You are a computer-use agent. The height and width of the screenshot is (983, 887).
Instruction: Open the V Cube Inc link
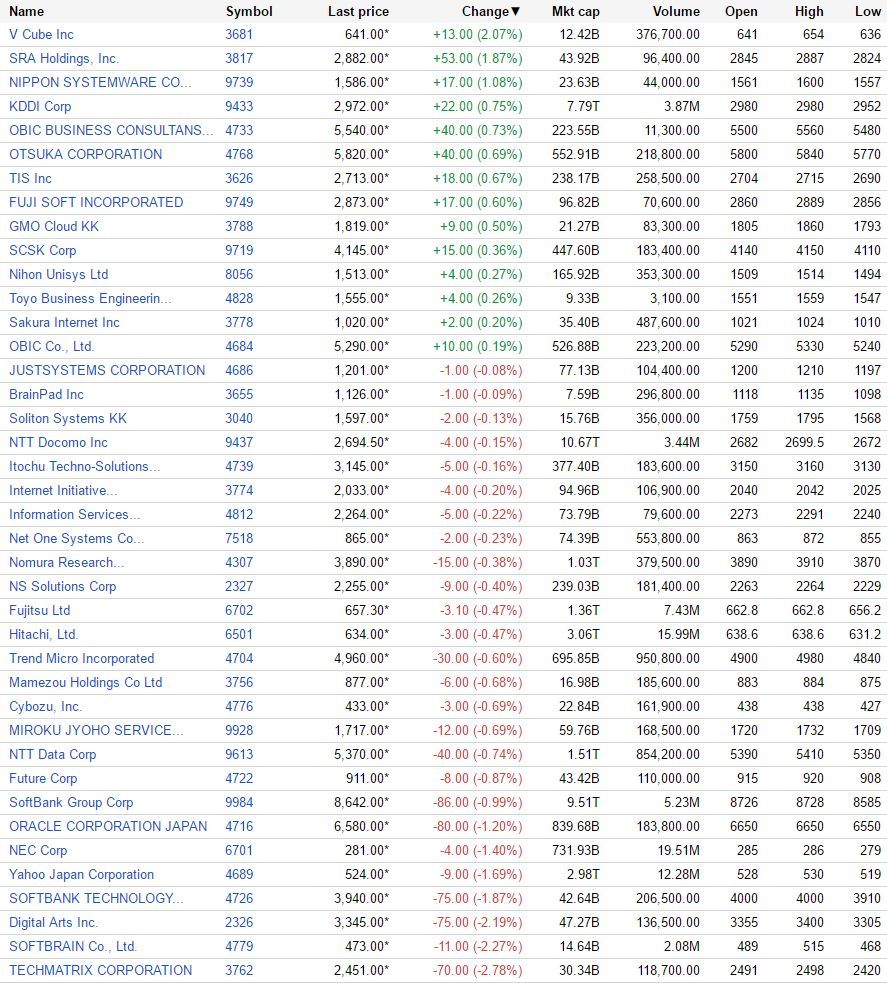(41, 34)
